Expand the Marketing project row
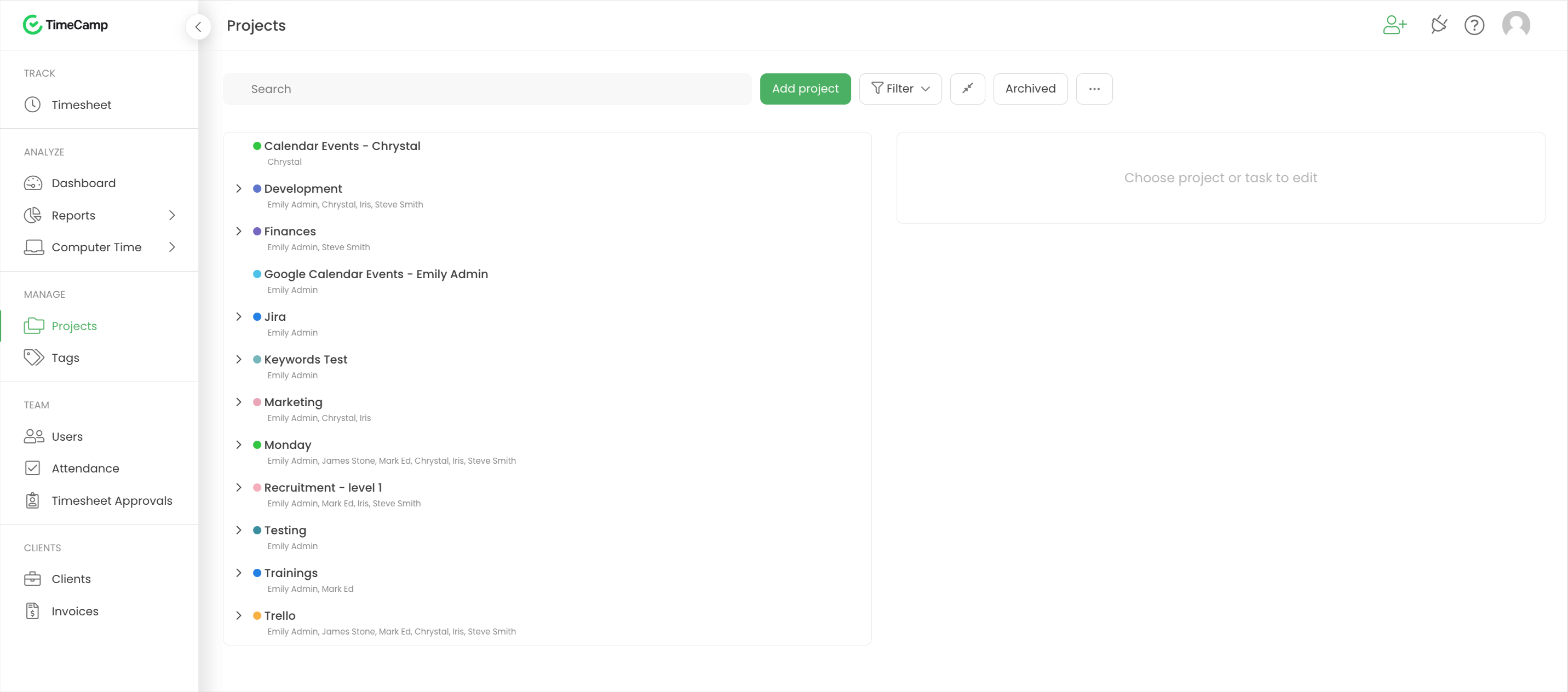 click(x=239, y=402)
